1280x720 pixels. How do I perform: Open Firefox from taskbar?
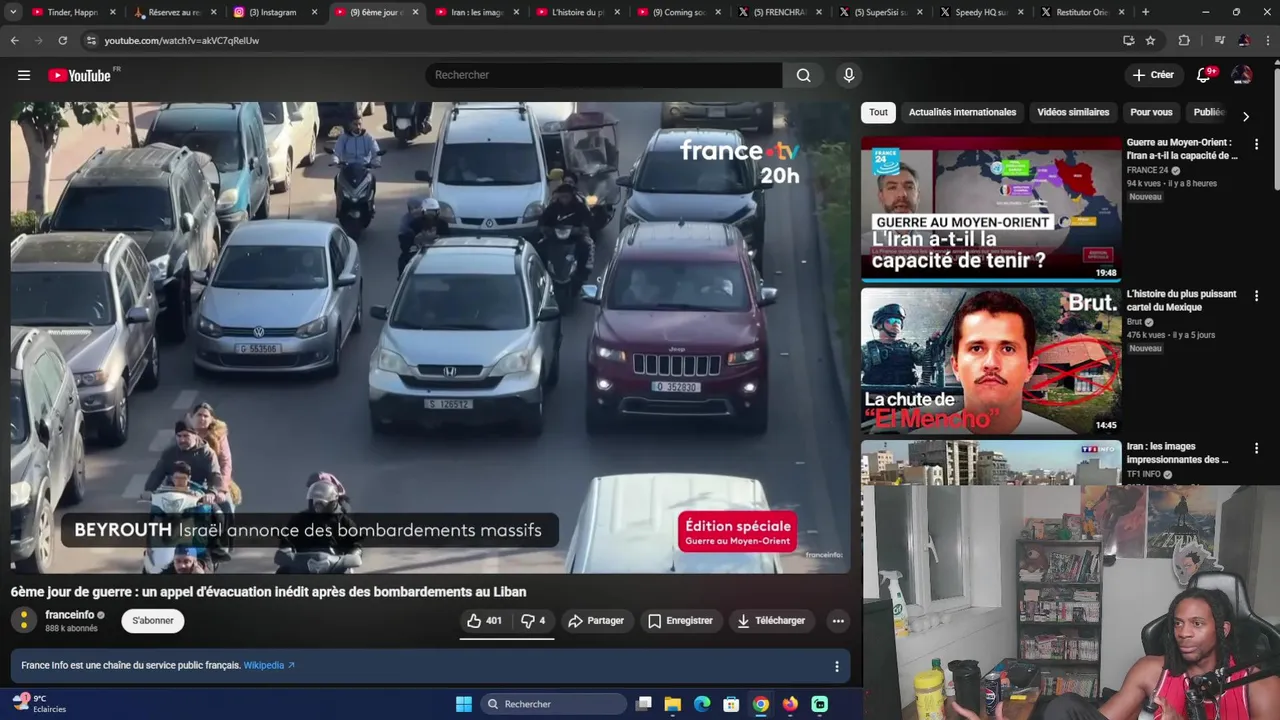tap(790, 704)
